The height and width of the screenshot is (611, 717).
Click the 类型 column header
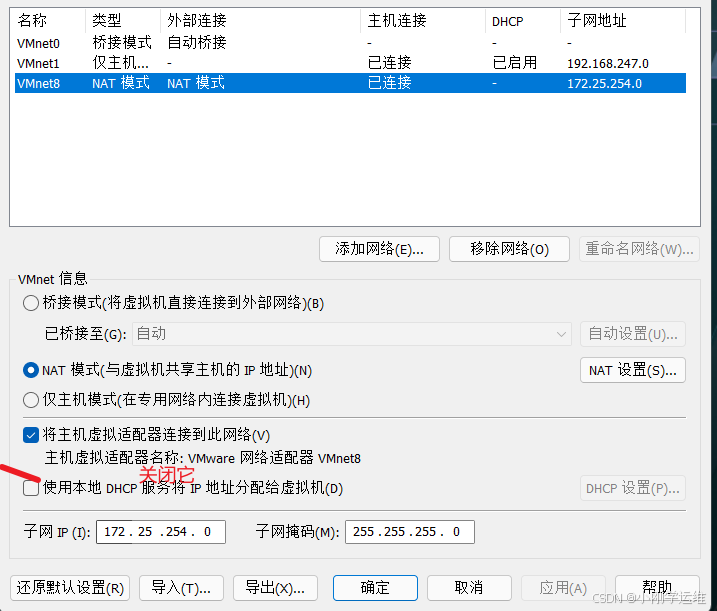(x=107, y=21)
